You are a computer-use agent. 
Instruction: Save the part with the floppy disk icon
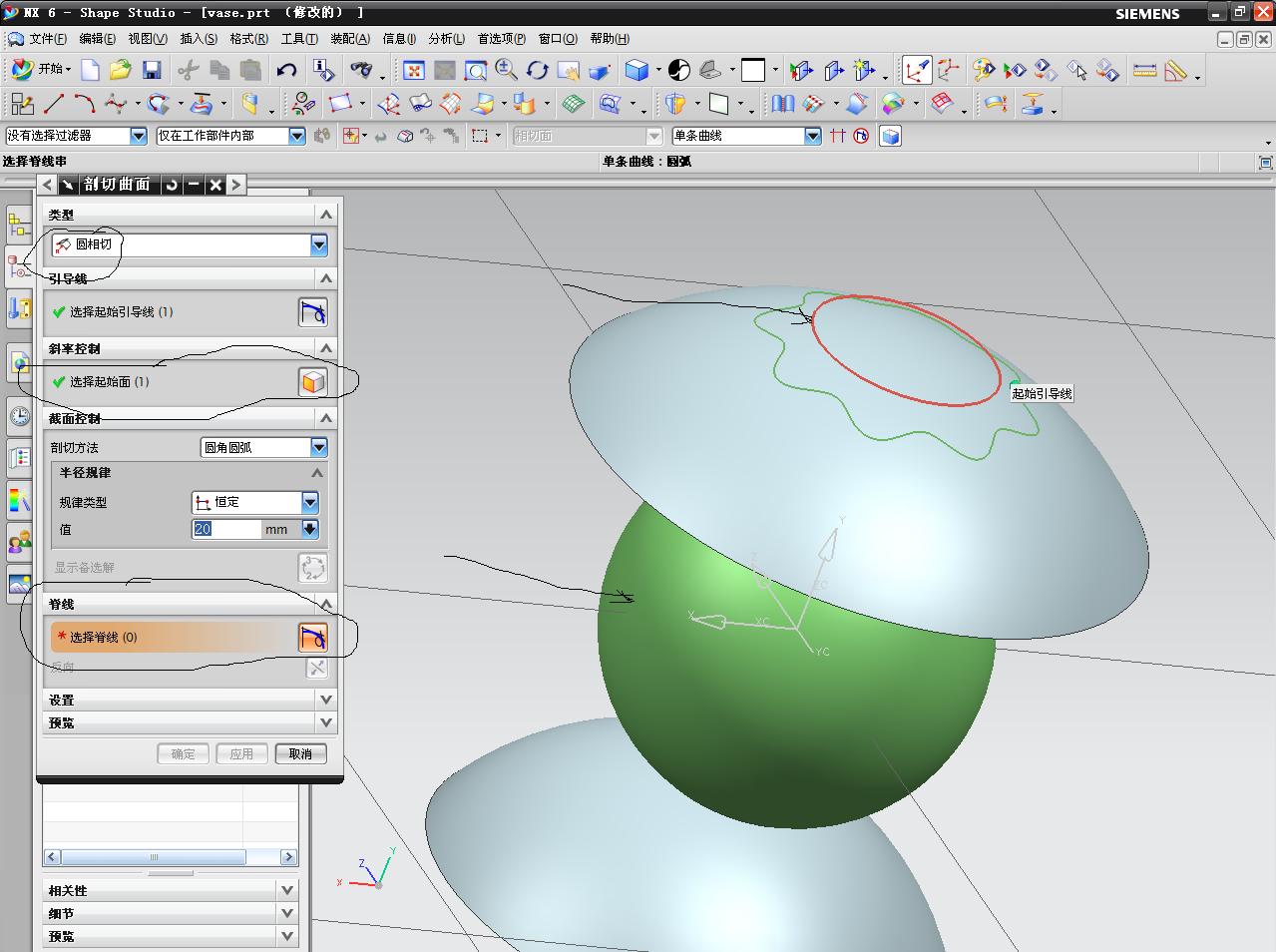click(152, 70)
